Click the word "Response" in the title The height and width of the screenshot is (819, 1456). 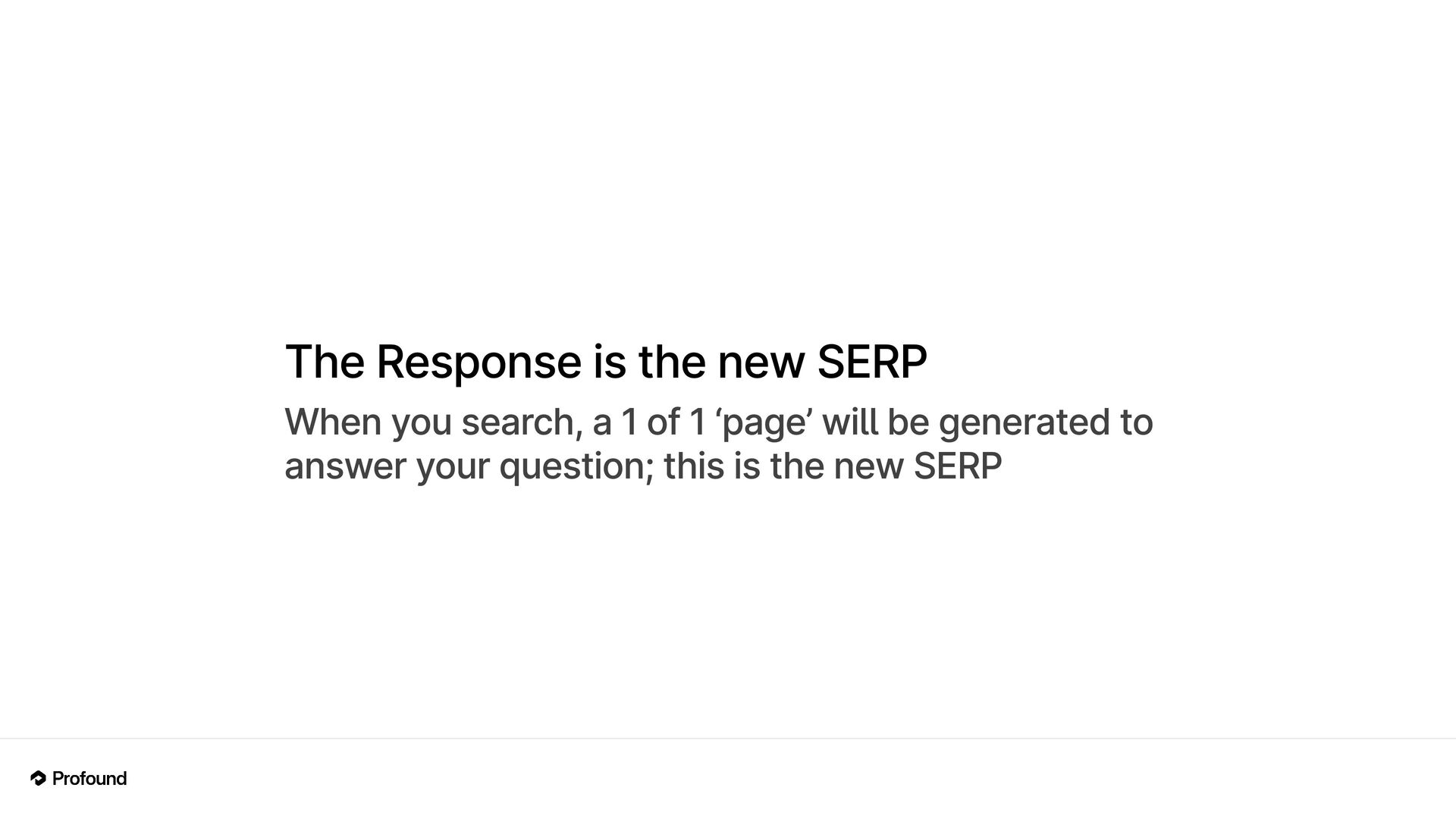pos(478,362)
